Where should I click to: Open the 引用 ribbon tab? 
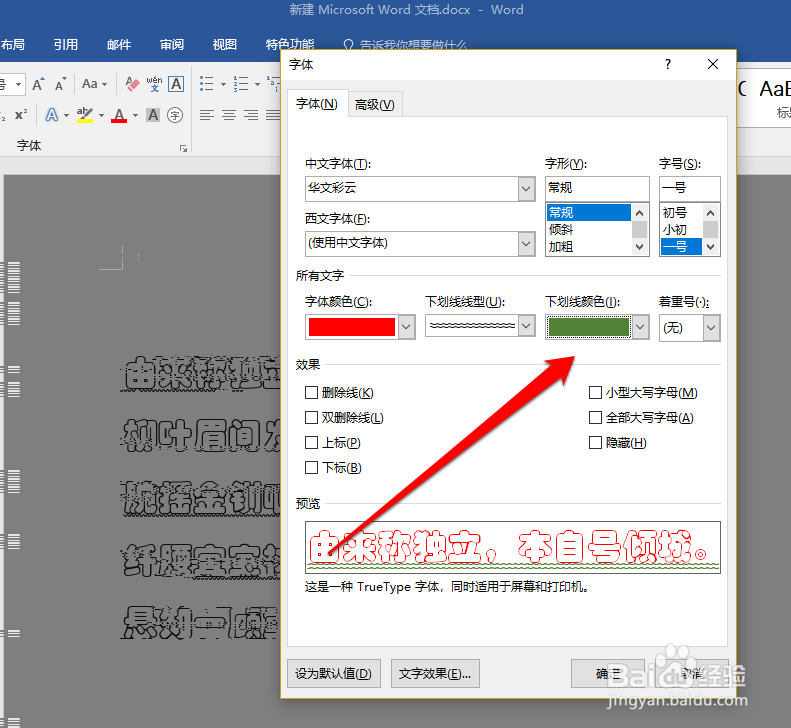66,44
